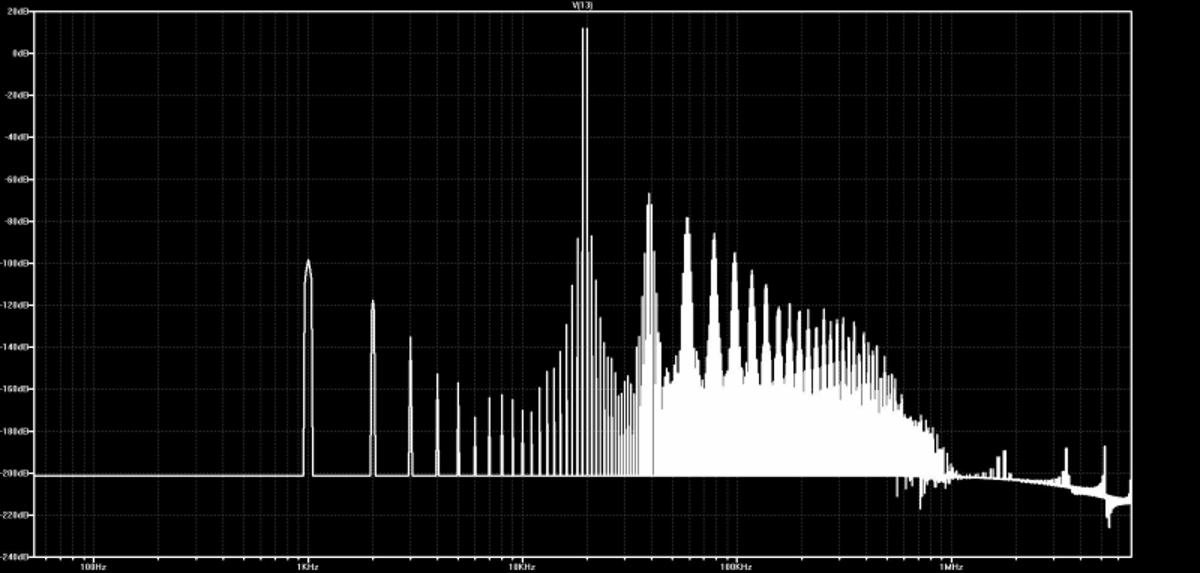Screen dimensions: 1200x573
Task: Click the 20dB axis label
Action: (17, 11)
